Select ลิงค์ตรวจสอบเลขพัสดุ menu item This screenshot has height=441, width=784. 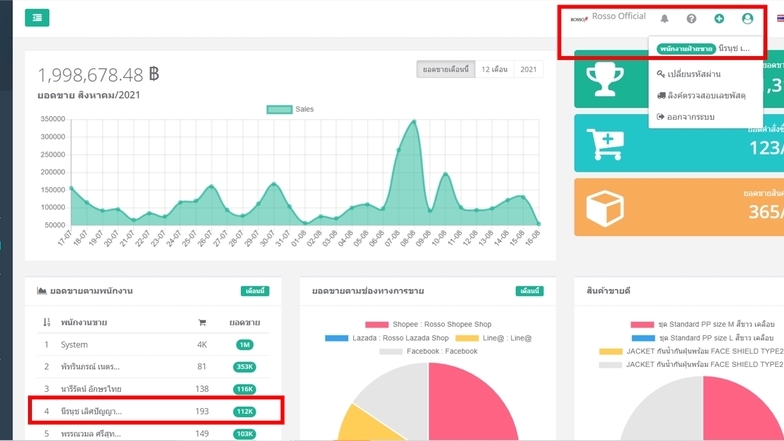pos(701,95)
